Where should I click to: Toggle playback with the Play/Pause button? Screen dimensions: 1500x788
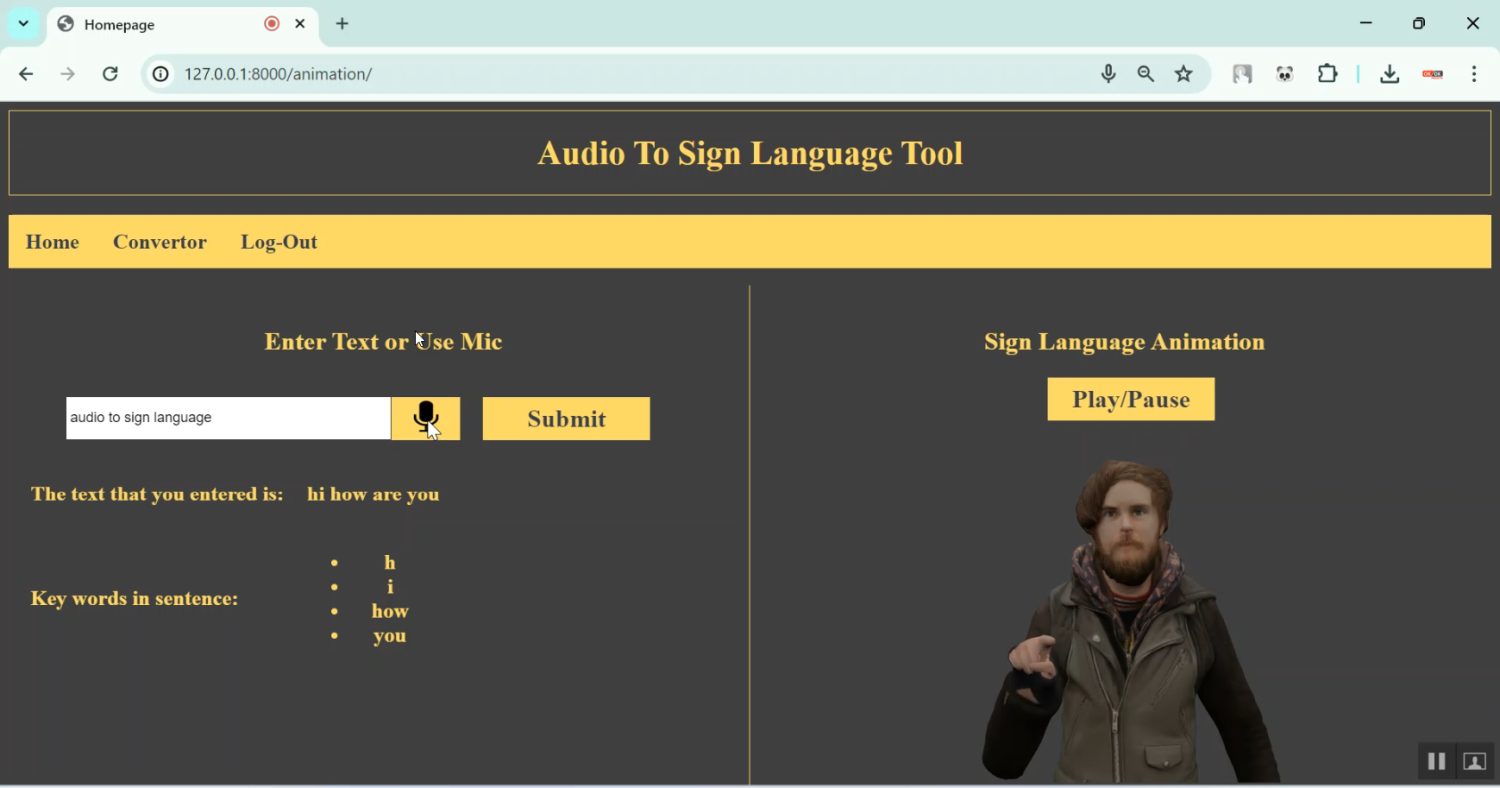(x=1130, y=398)
